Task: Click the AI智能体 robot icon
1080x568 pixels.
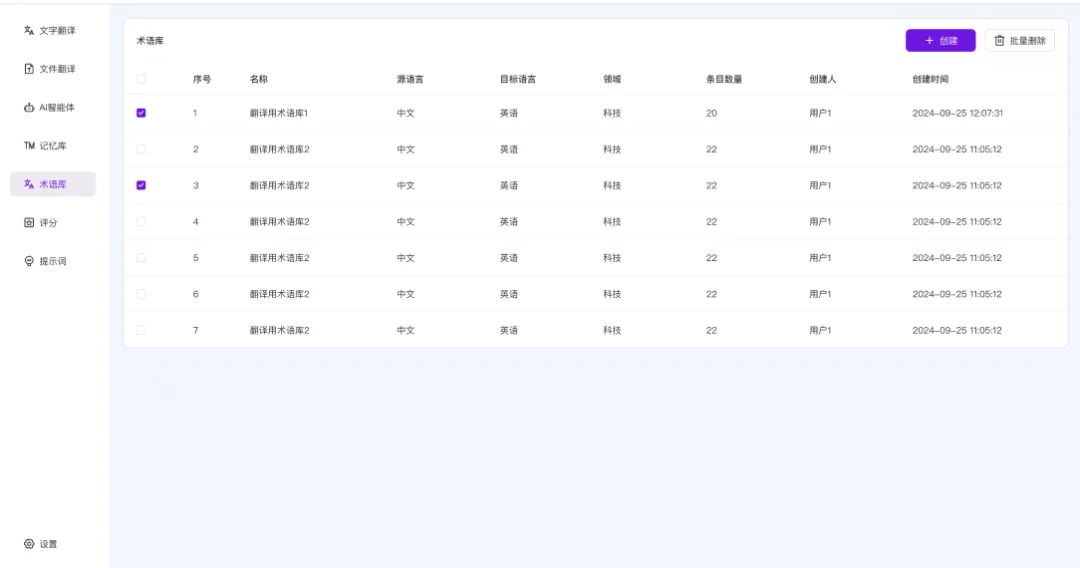Action: coord(29,108)
